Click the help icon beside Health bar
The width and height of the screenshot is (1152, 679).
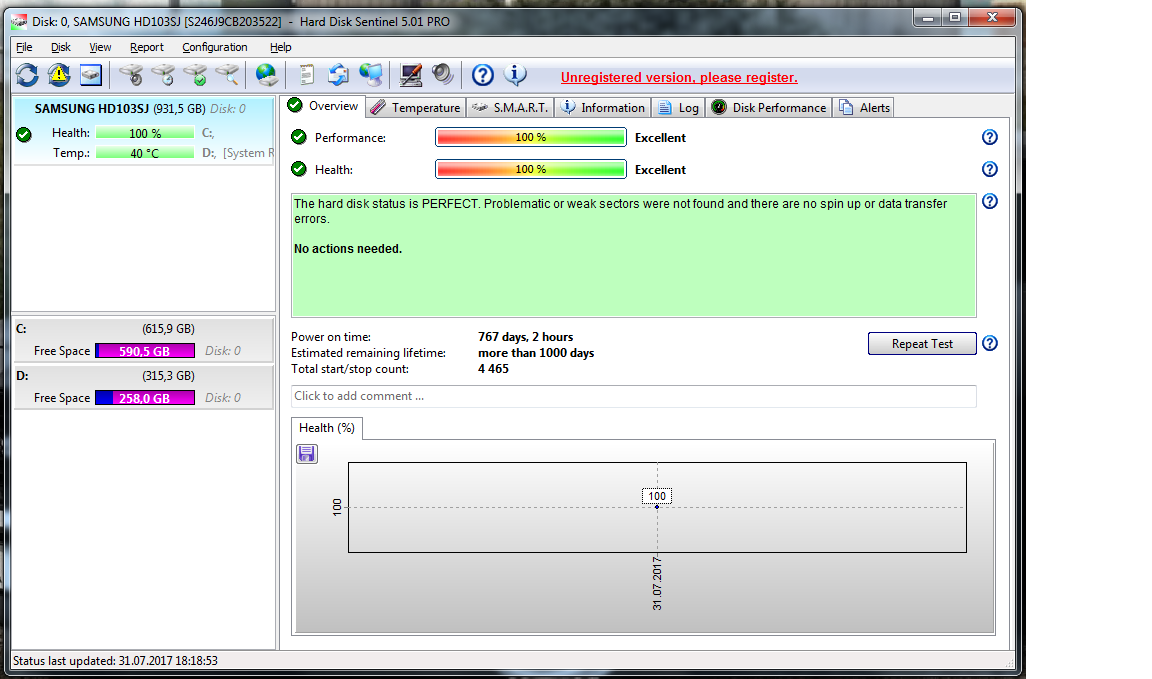click(990, 169)
